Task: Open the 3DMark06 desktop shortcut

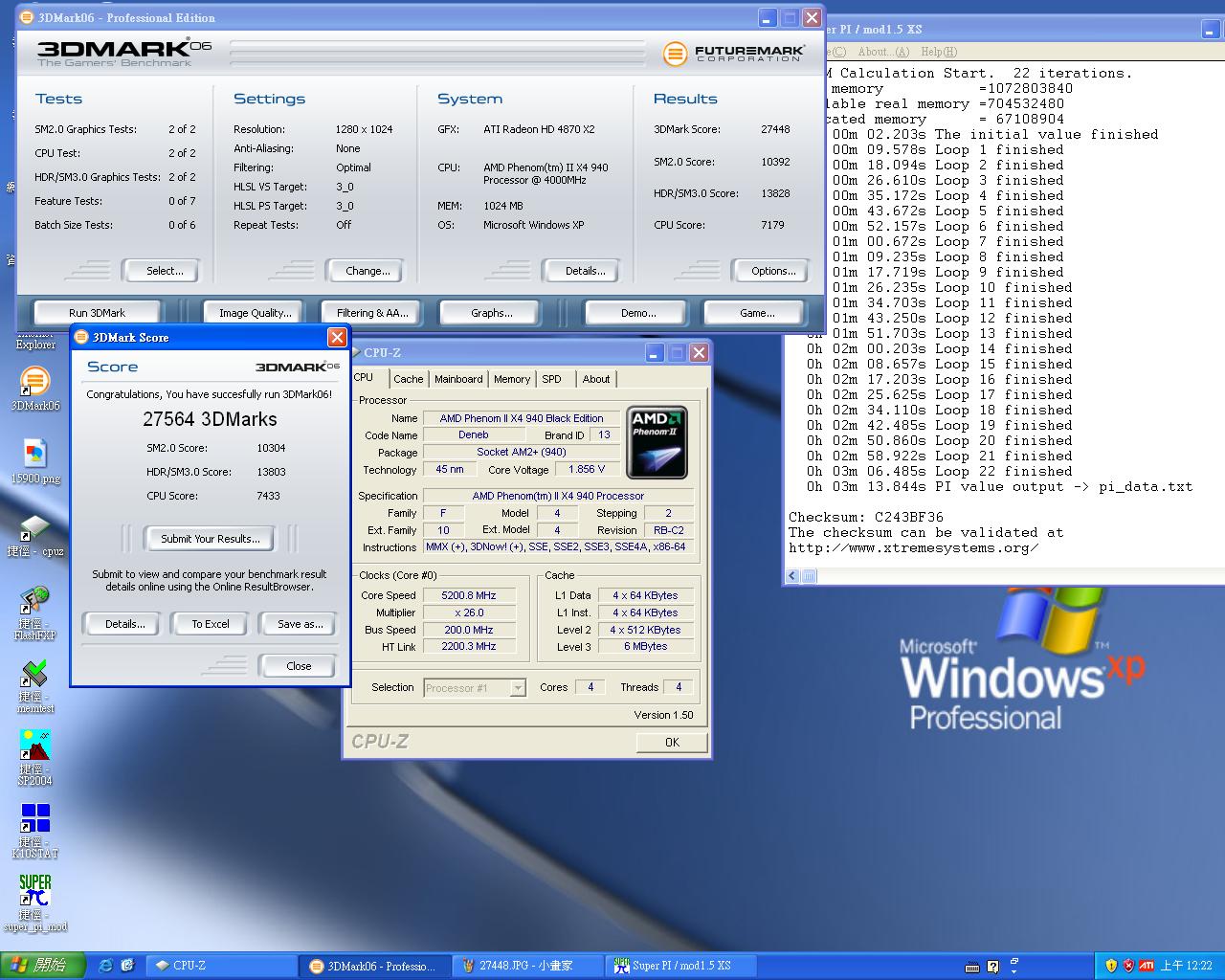Action: pos(34,388)
